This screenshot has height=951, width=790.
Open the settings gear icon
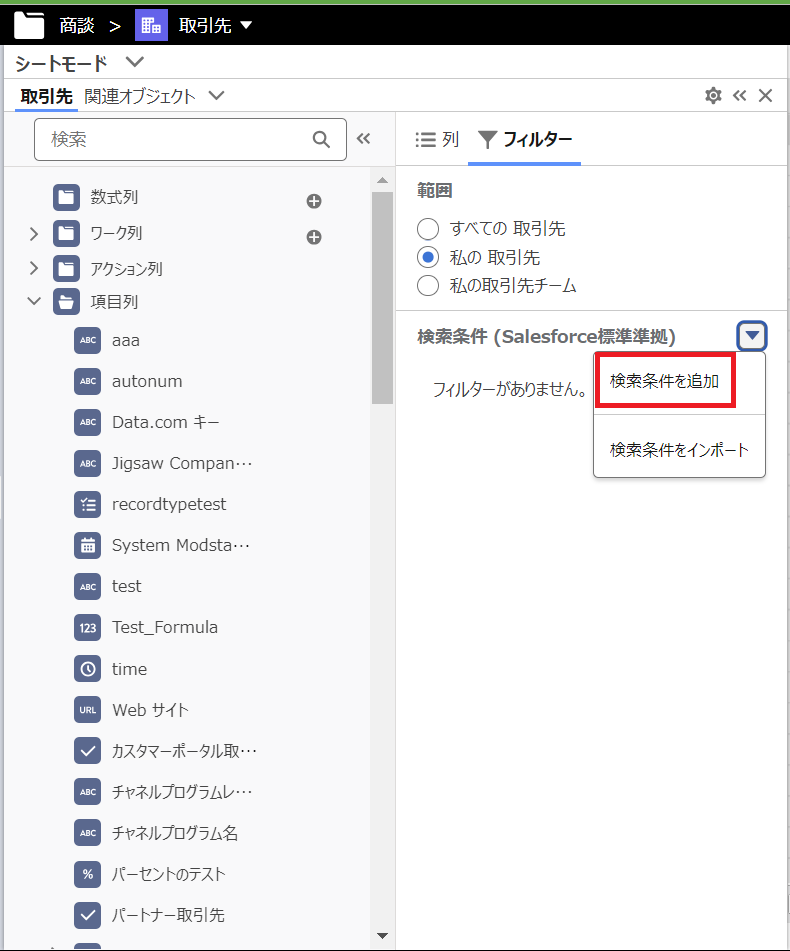point(714,95)
